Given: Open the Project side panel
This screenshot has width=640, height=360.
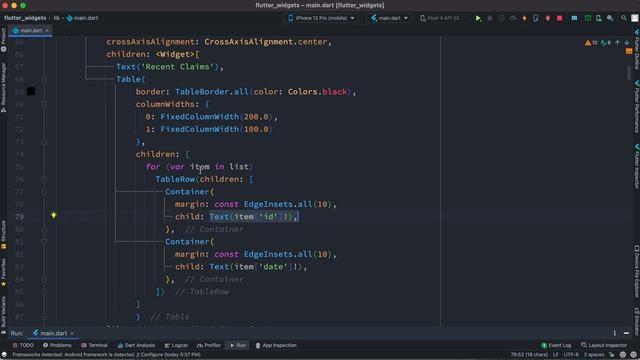Looking at the screenshot, I should [4, 40].
